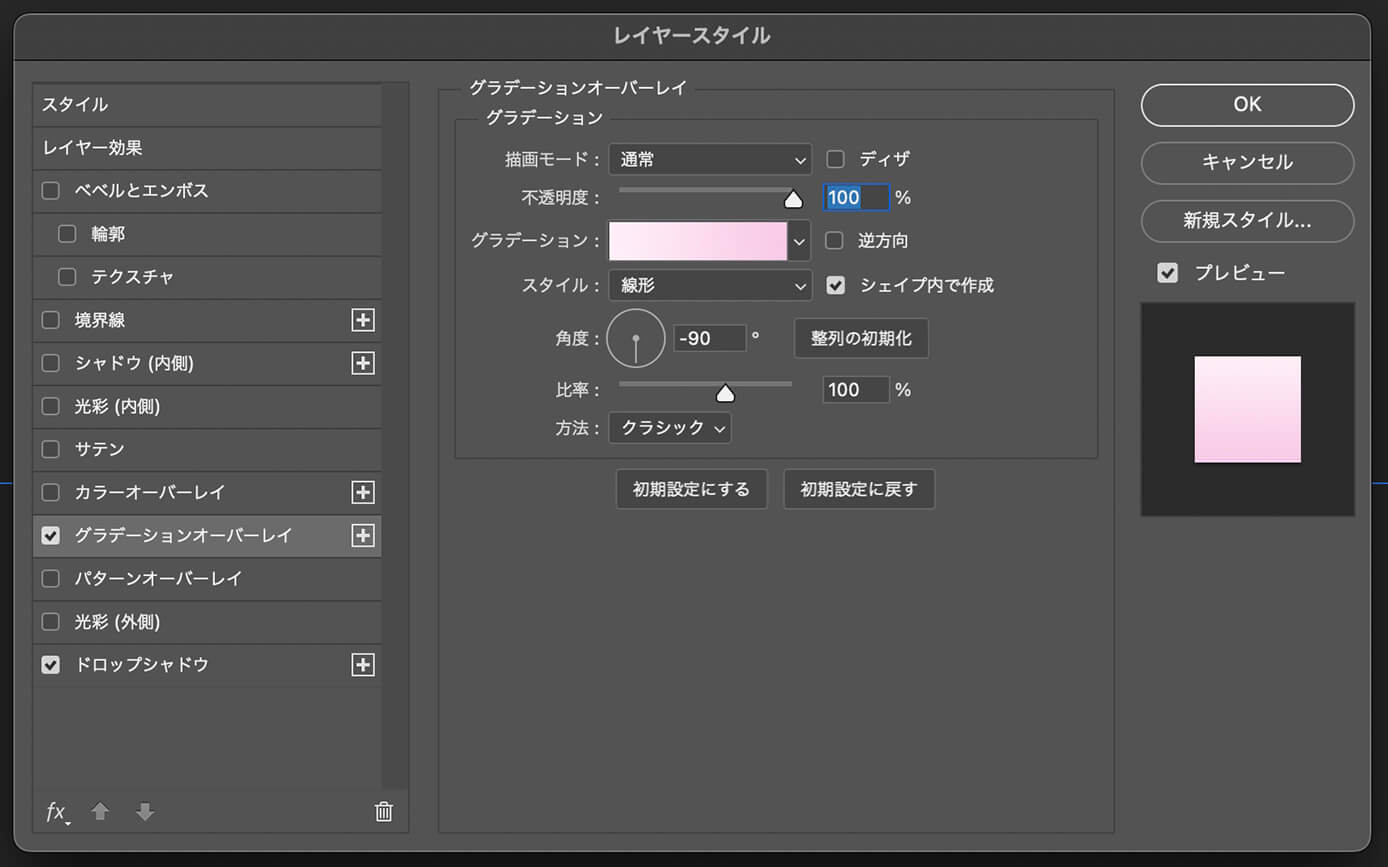Select the ドロップシャドウ effect row
The image size is (1388, 867).
tap(207, 665)
